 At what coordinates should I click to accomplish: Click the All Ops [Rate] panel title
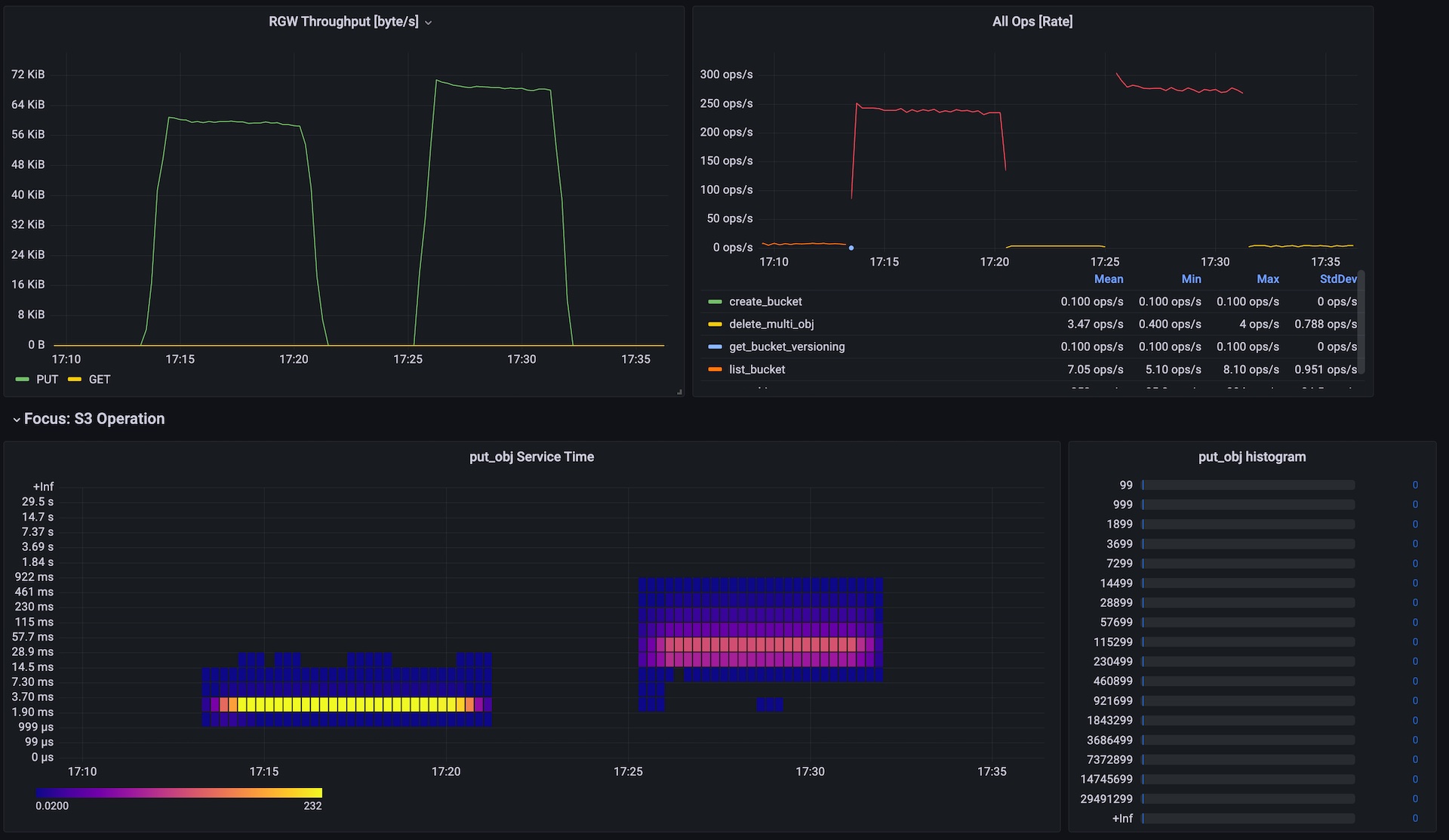pos(1032,22)
